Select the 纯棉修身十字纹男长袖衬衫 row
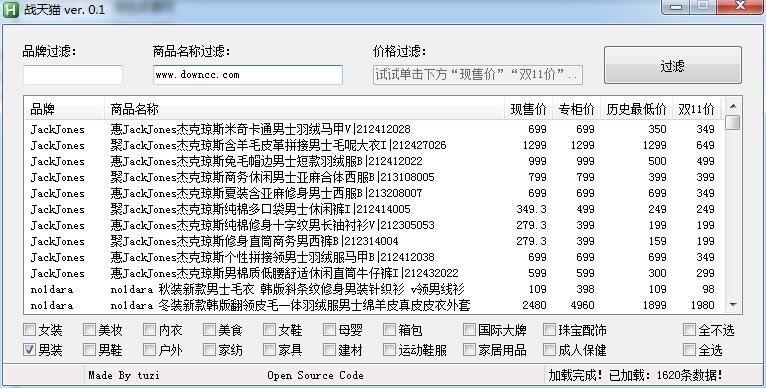766x388 pixels. pyautogui.click(x=374, y=225)
